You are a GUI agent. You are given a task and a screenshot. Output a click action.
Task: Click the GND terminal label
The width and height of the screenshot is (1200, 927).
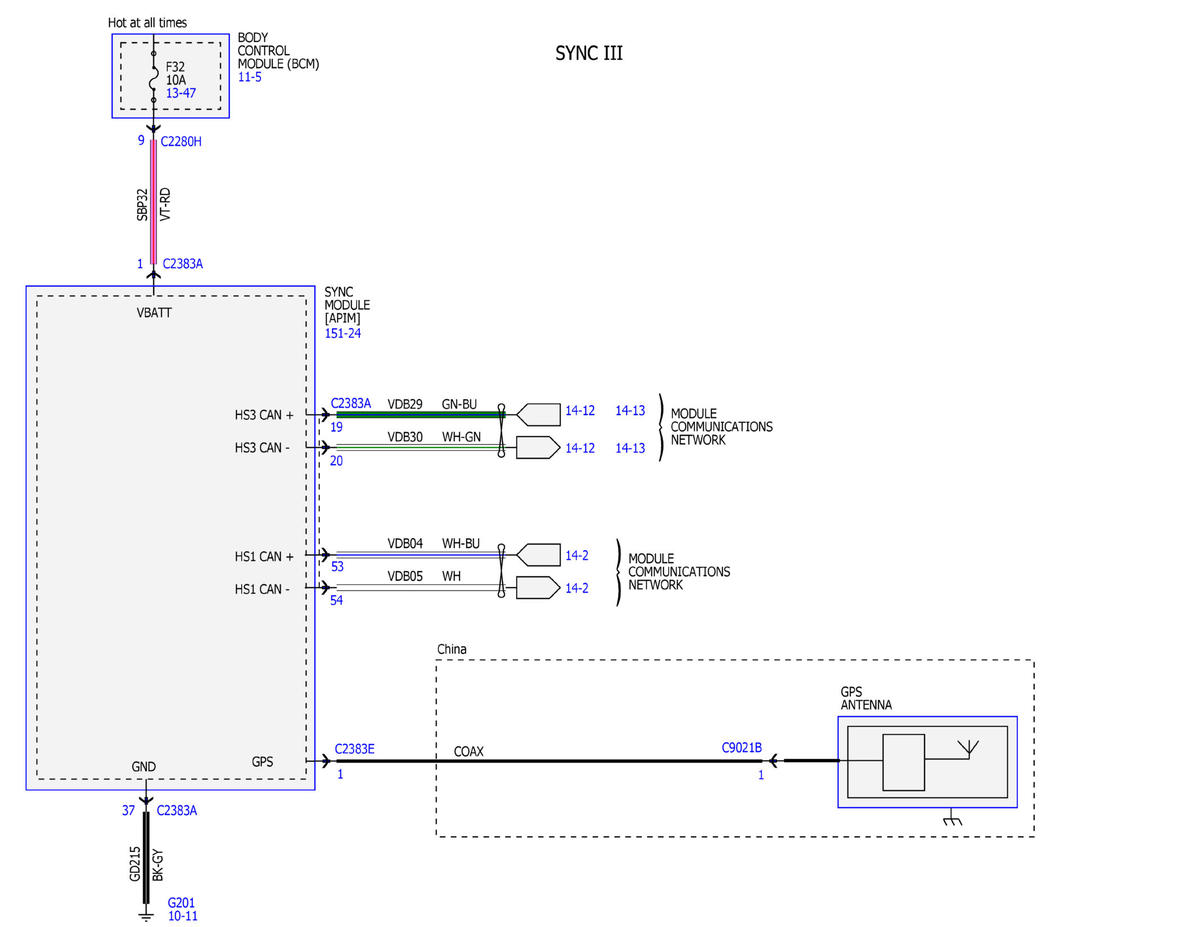point(143,767)
